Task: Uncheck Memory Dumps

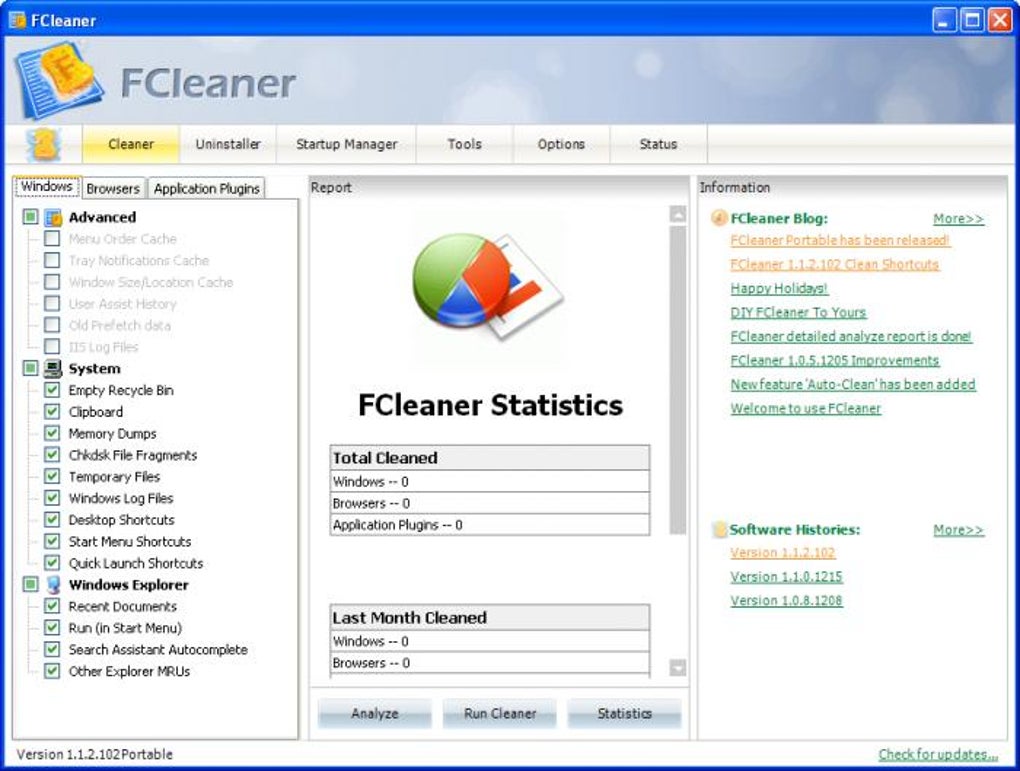Action: [x=52, y=433]
